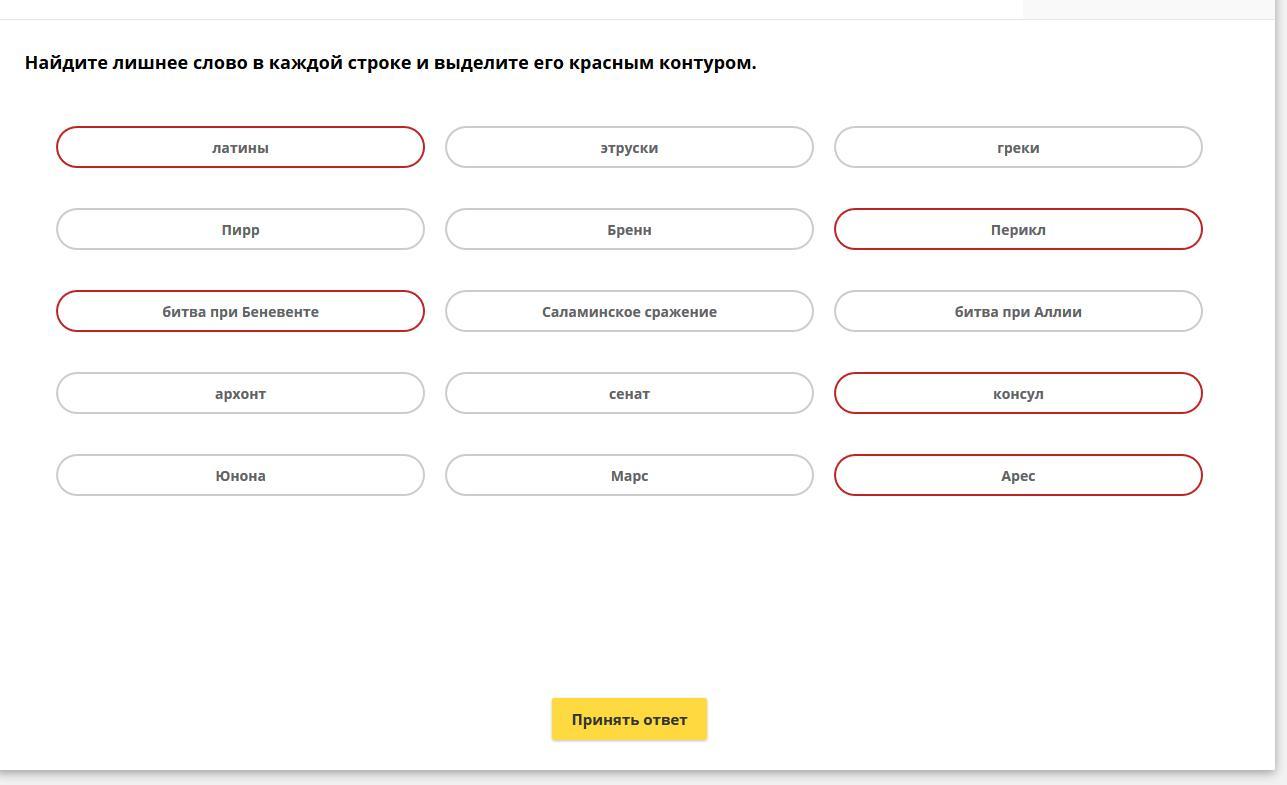Select the 'Юнона' option
1287x785 pixels.
pyautogui.click(x=240, y=475)
